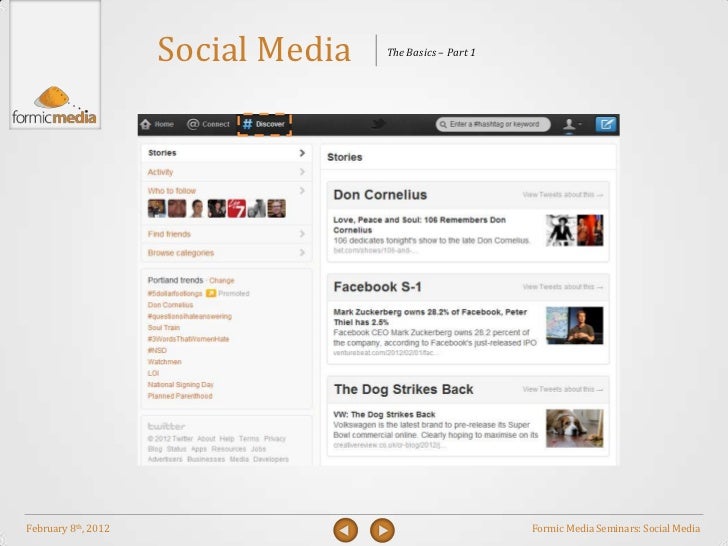Click the red 7 suggested account avatar
The image size is (728, 546).
click(237, 208)
